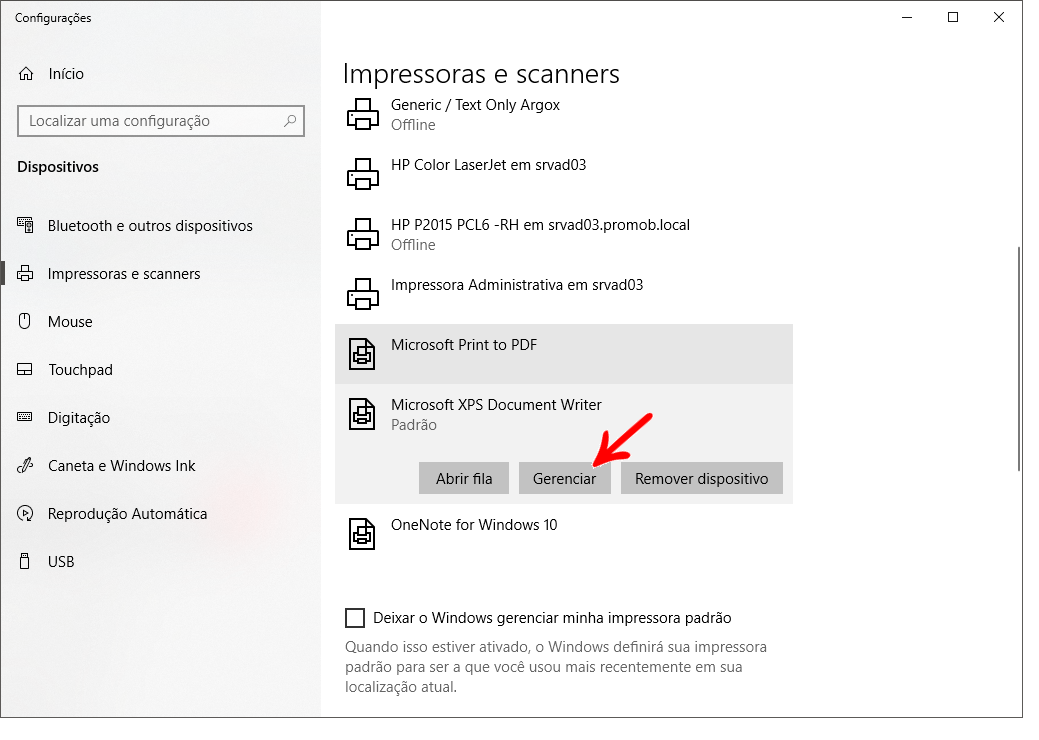The image size is (1039, 740).
Task: Click the printers list vertical scrollbar
Action: tap(1019, 358)
